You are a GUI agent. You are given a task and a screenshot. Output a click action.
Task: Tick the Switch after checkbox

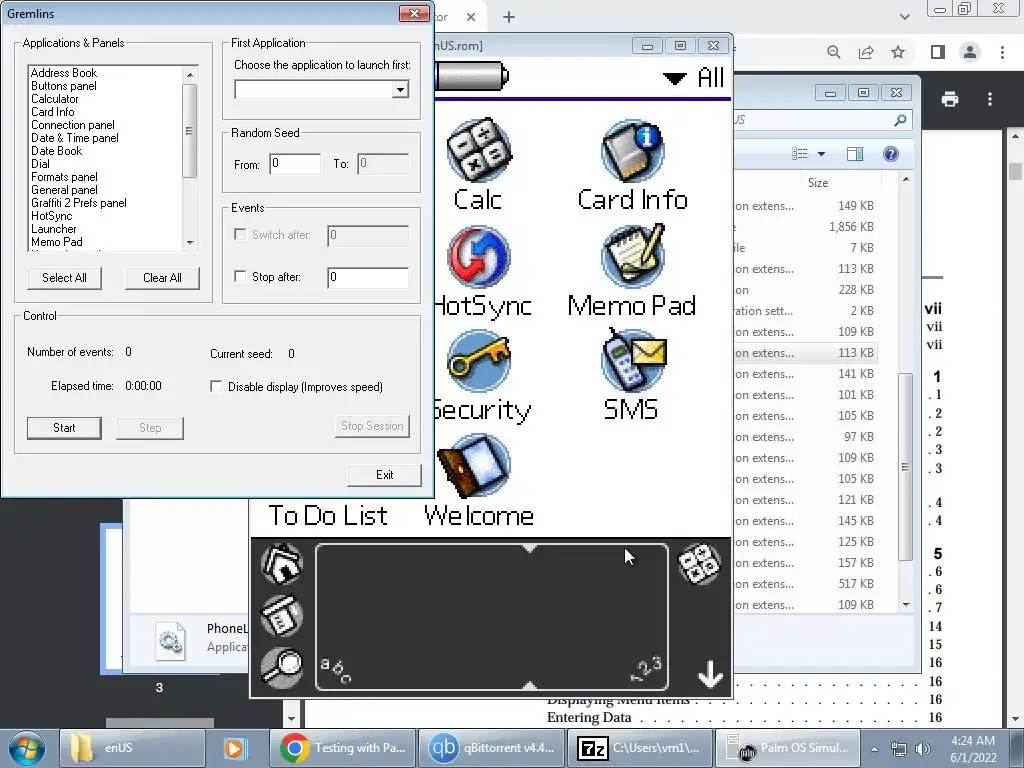(x=240, y=234)
